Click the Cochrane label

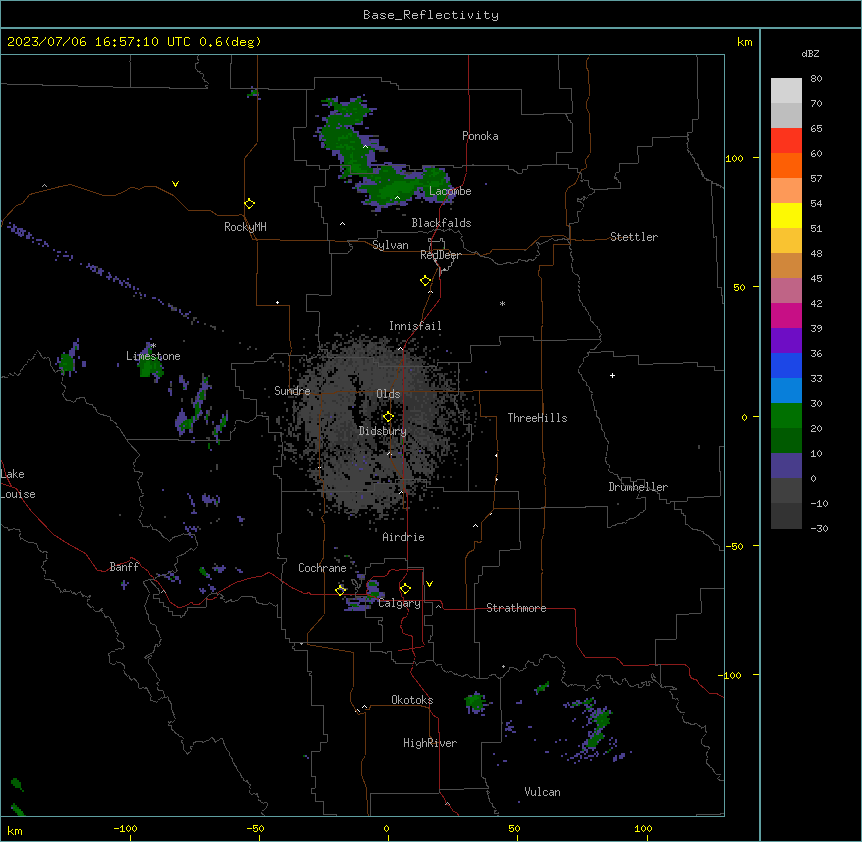322,568
